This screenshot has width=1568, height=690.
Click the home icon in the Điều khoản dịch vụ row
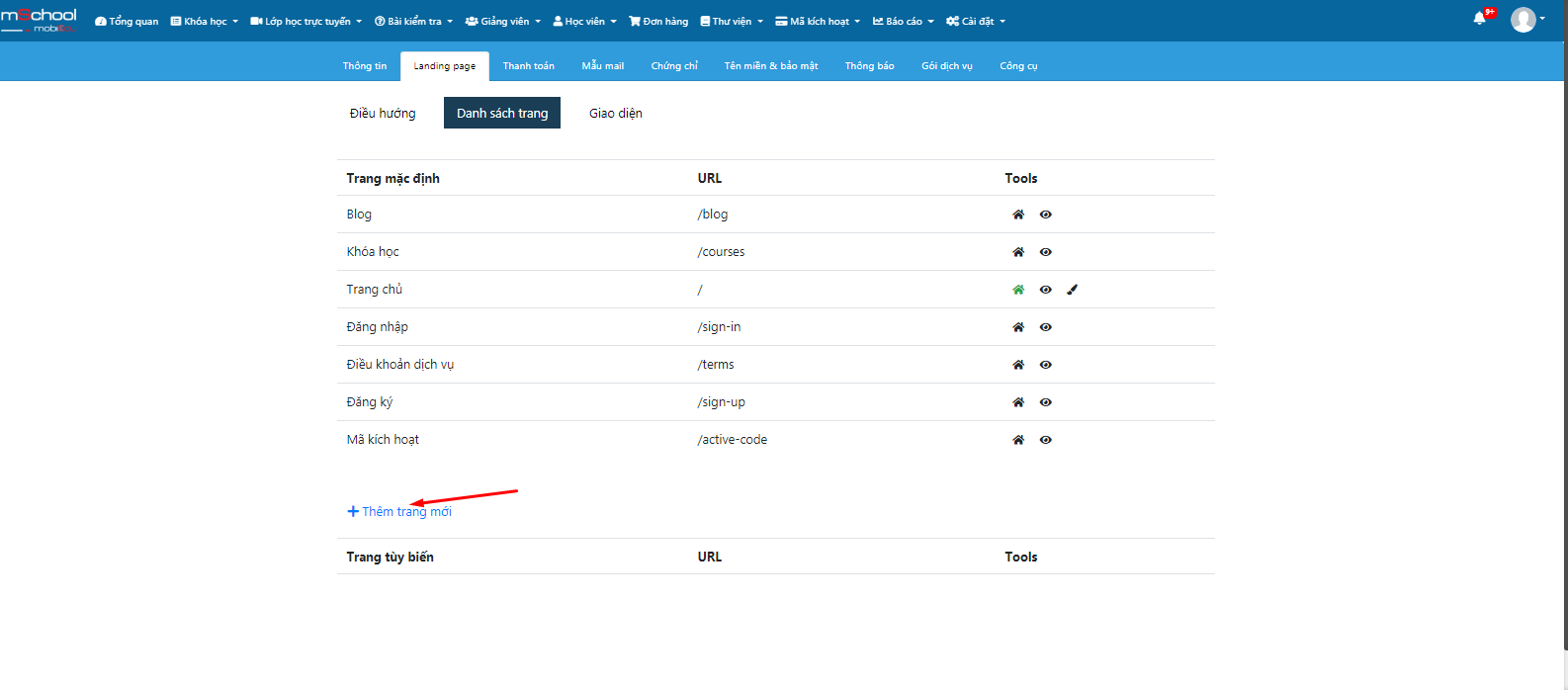coord(1018,365)
